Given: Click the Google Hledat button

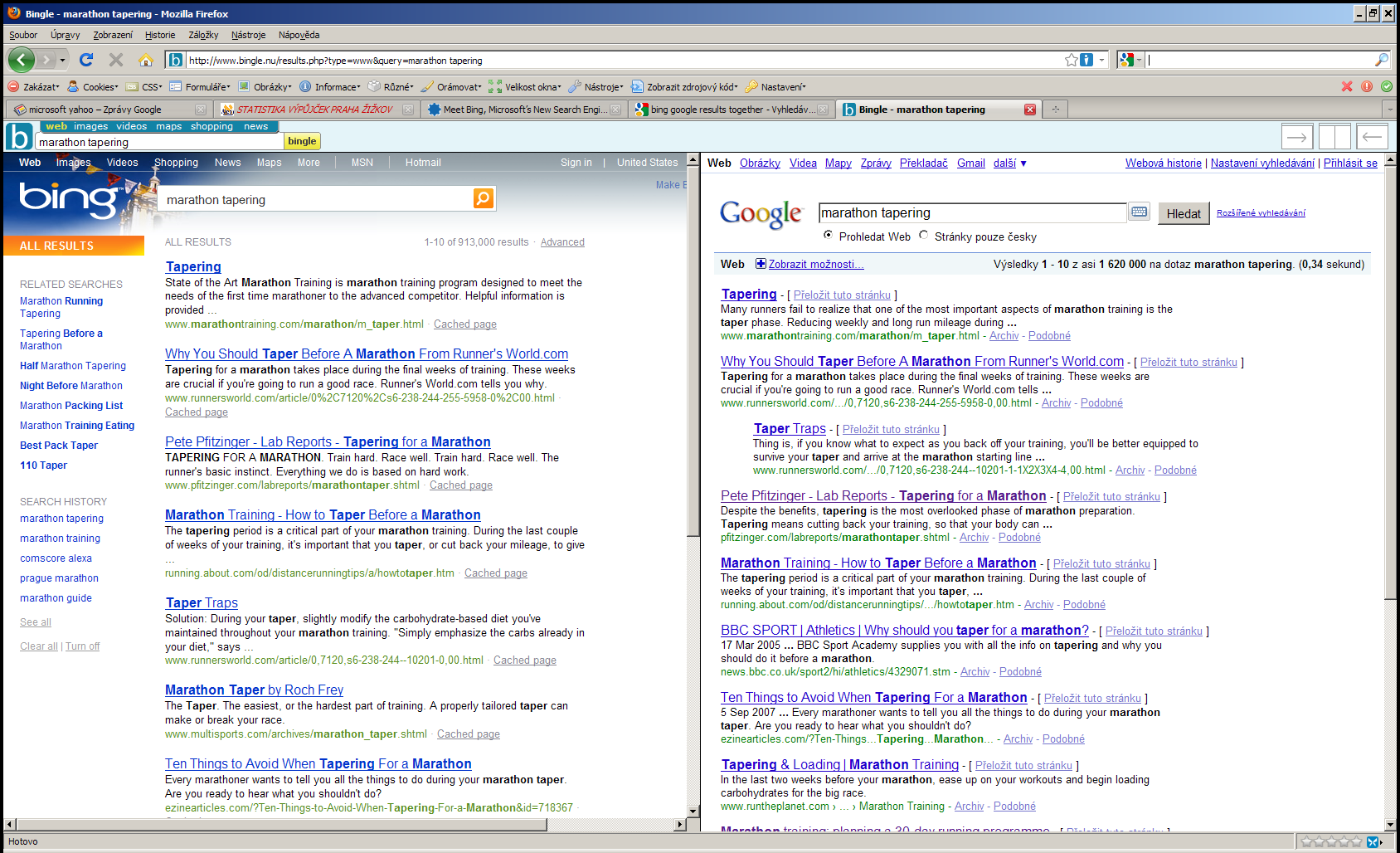Looking at the screenshot, I should (1184, 213).
